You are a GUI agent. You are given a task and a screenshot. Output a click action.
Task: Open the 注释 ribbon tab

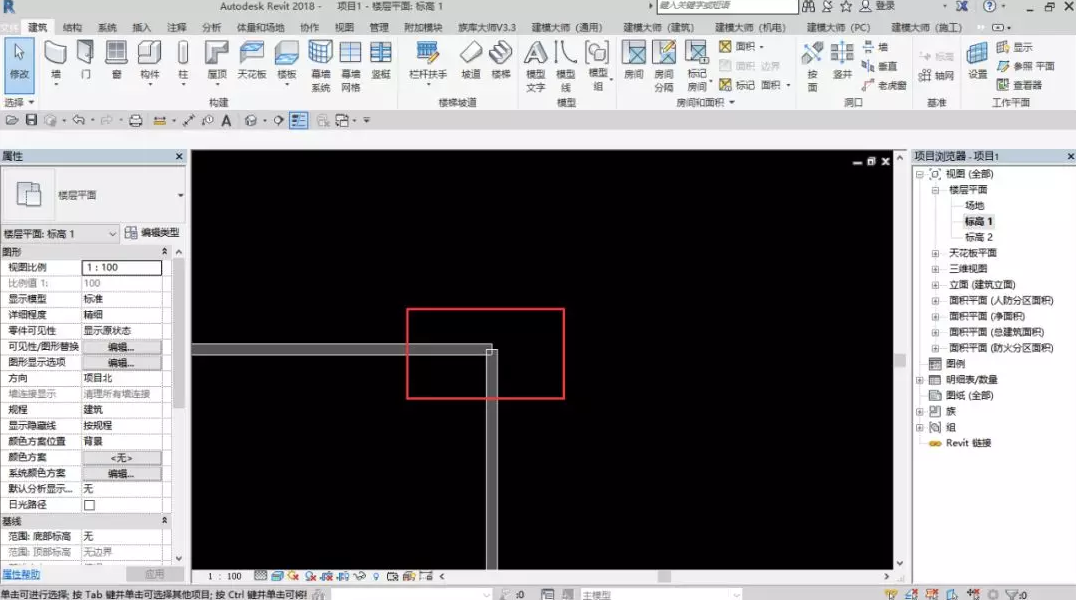click(176, 27)
